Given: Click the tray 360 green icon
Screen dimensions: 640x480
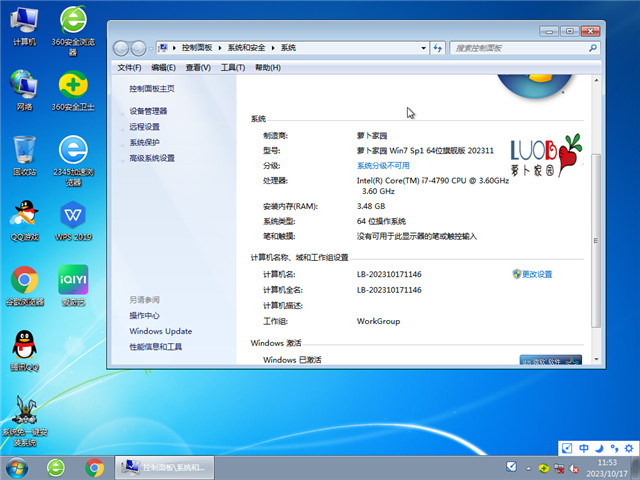Looking at the screenshot, I should (x=543, y=468).
